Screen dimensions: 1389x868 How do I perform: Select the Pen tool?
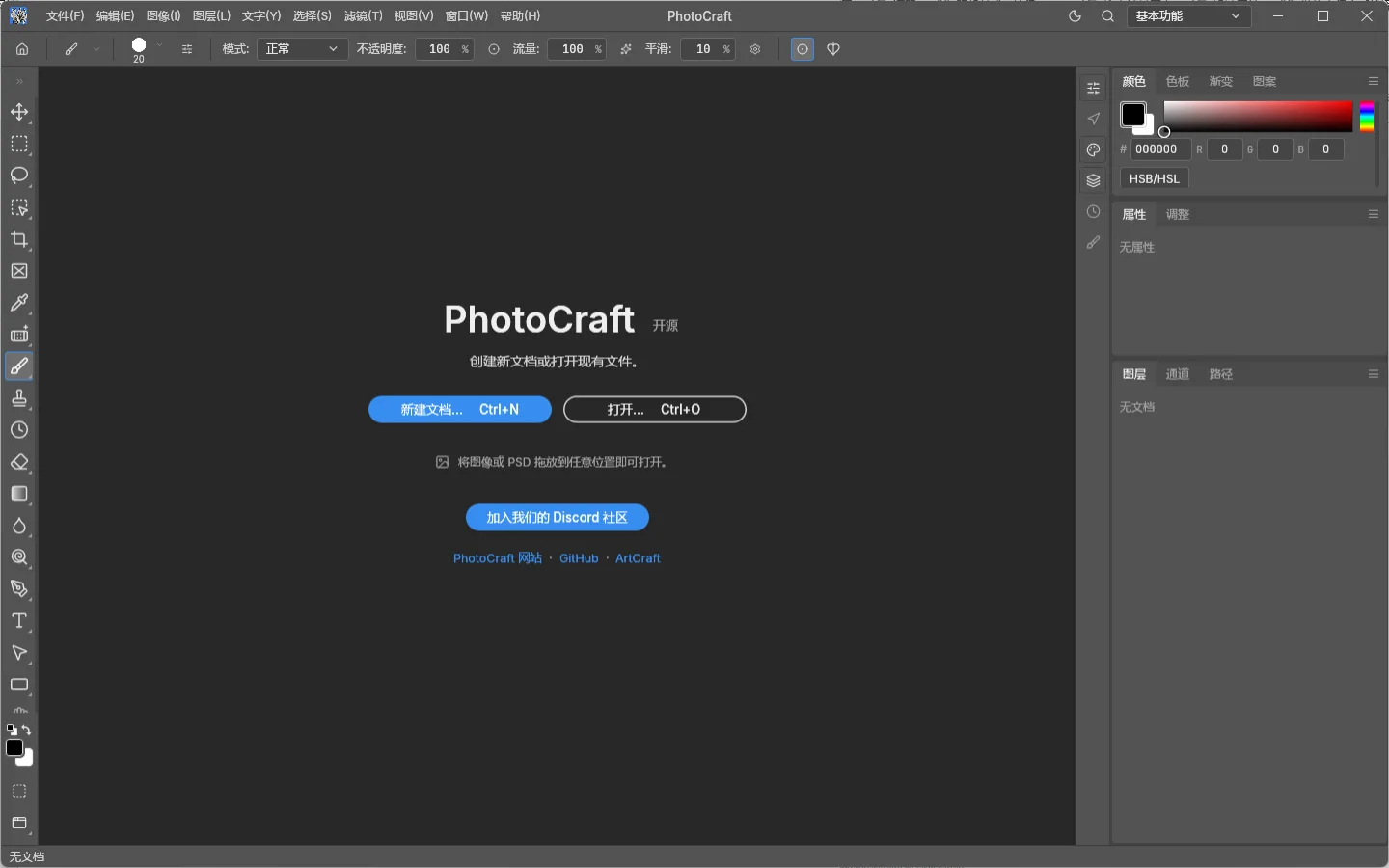(19, 589)
